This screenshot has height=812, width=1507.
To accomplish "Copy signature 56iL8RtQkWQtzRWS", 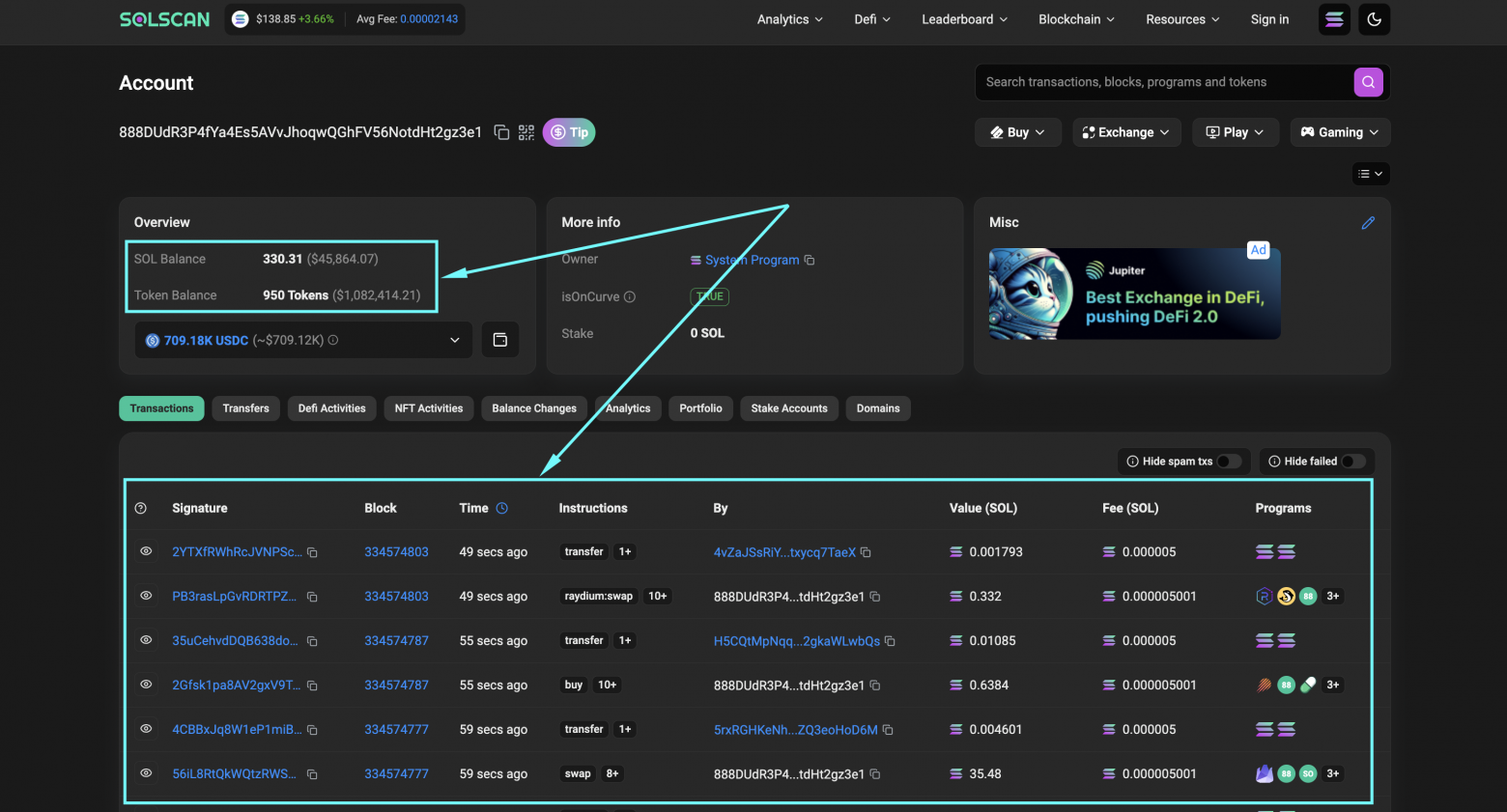I will point(312,774).
